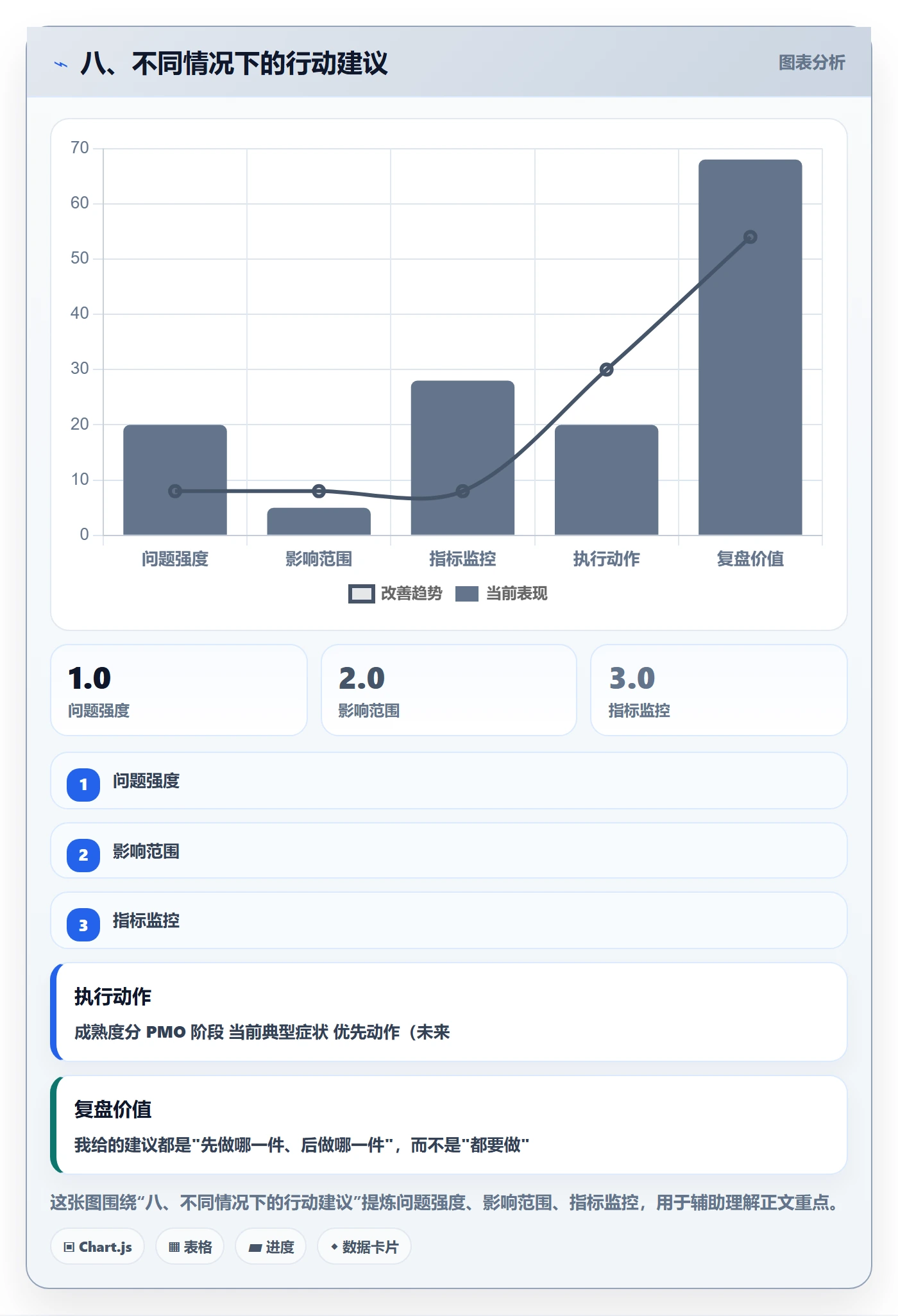Click the 问题强度 x-axis label
Viewport: 898px width, 1316px height.
[175, 559]
